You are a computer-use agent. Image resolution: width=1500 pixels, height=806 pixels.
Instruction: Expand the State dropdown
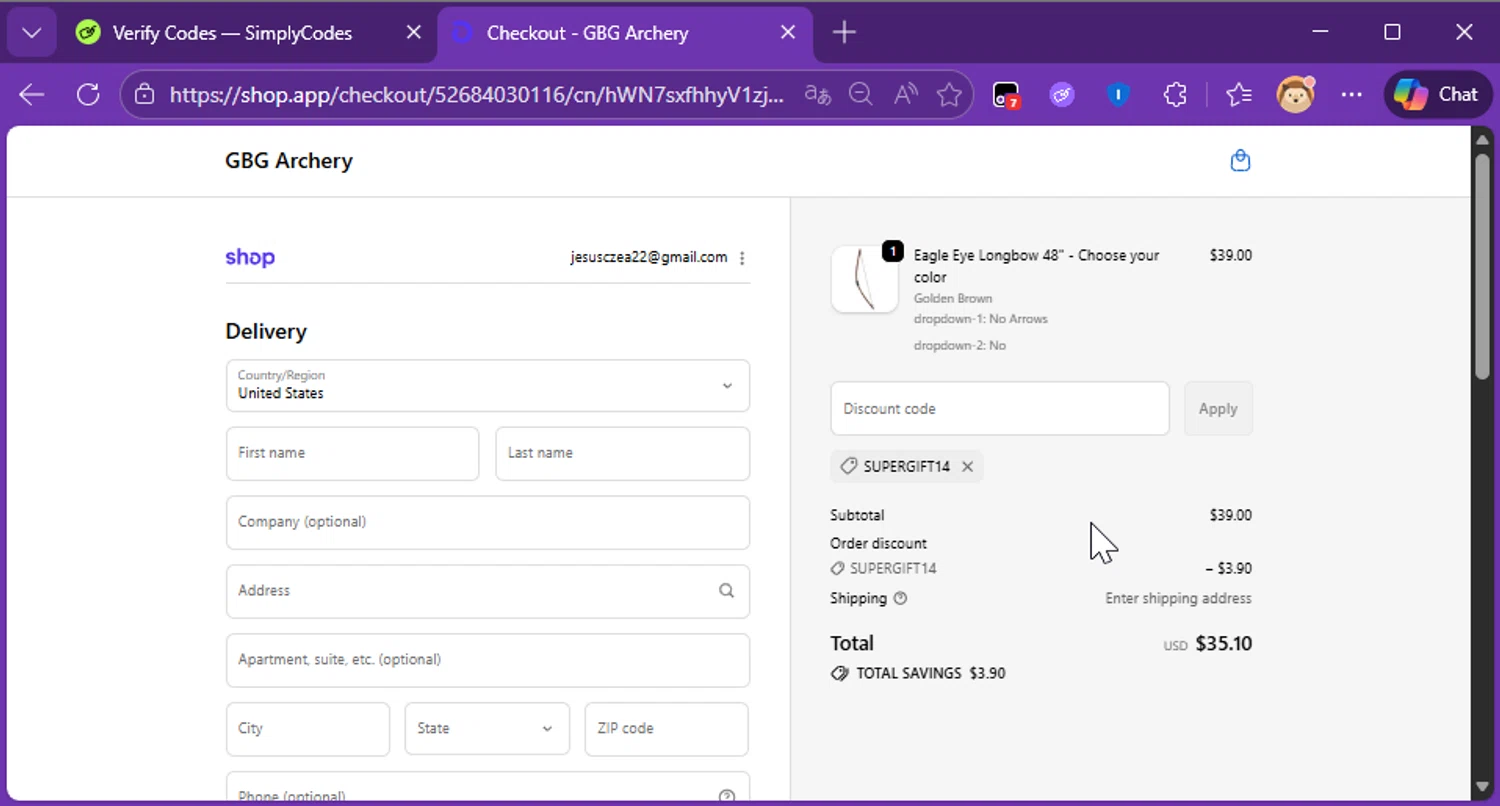tap(487, 729)
